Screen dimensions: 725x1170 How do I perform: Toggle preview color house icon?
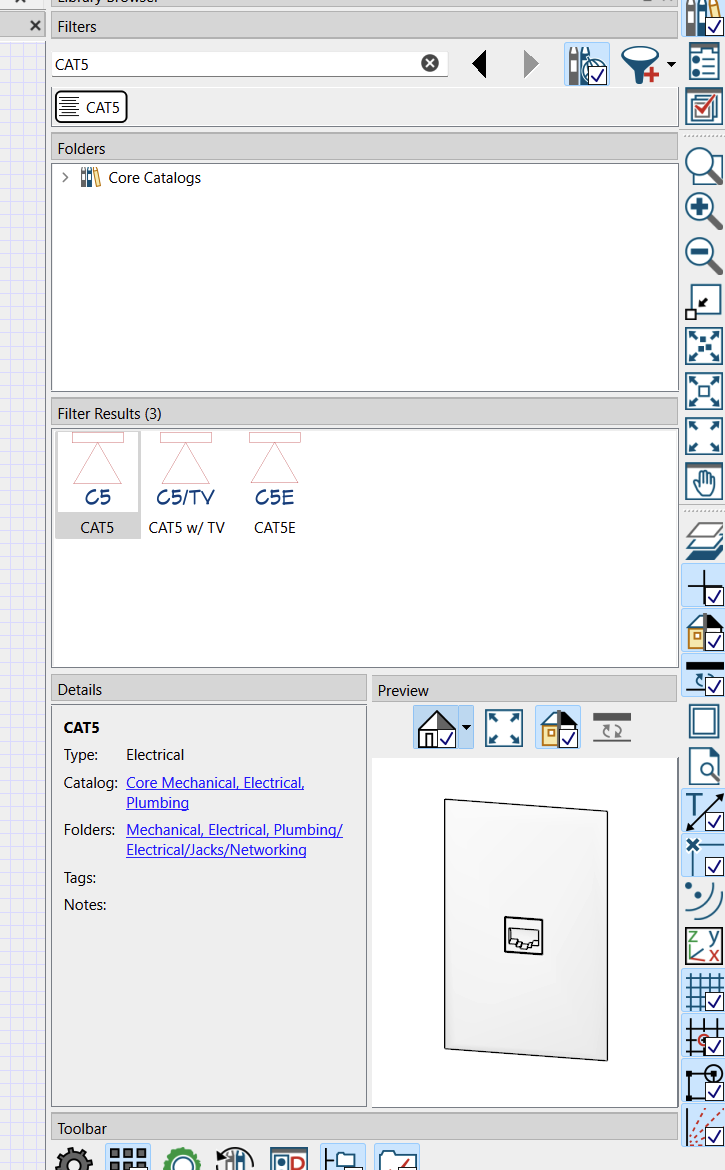click(x=558, y=728)
